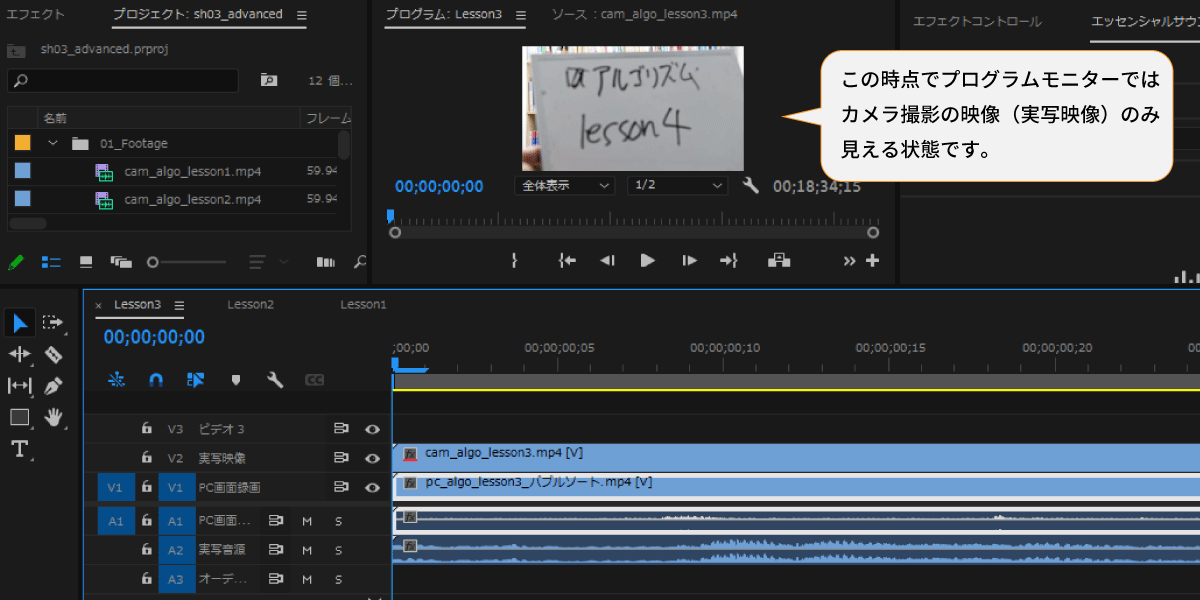This screenshot has width=1200, height=600.
Task: Close the Lesson3 timeline tab
Action: click(98, 305)
